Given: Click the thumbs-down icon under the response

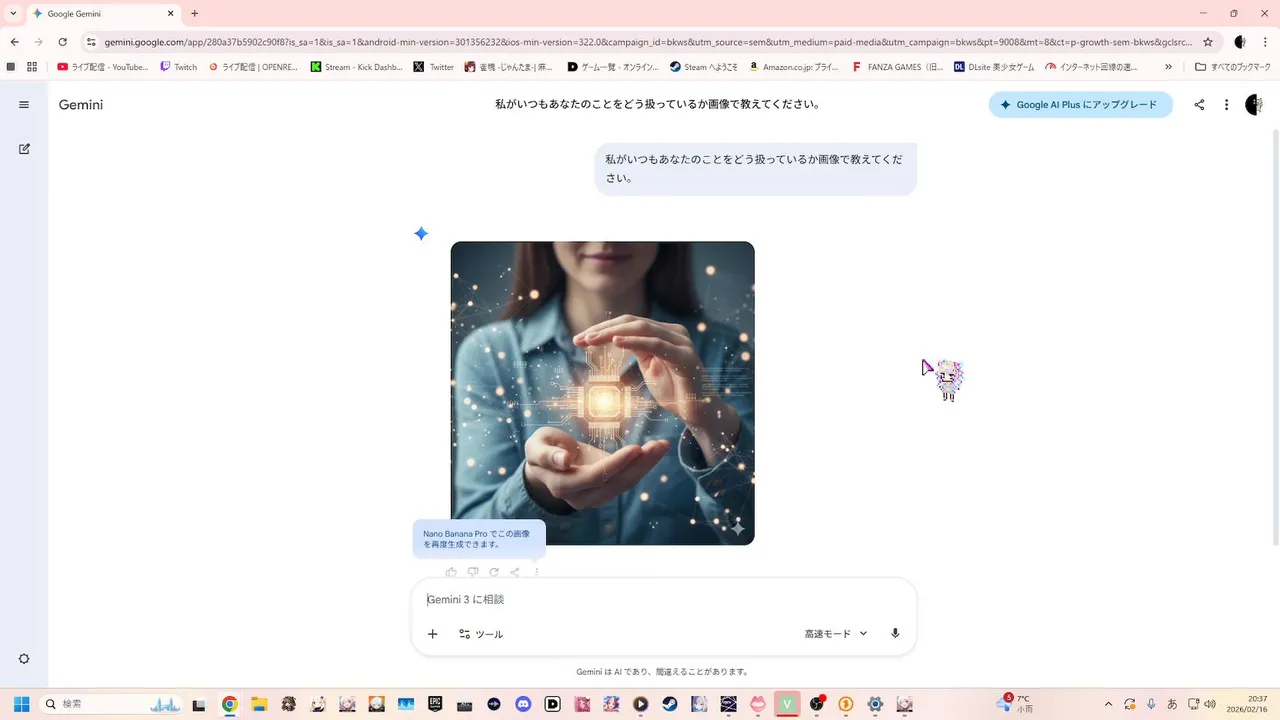Looking at the screenshot, I should click(472, 572).
